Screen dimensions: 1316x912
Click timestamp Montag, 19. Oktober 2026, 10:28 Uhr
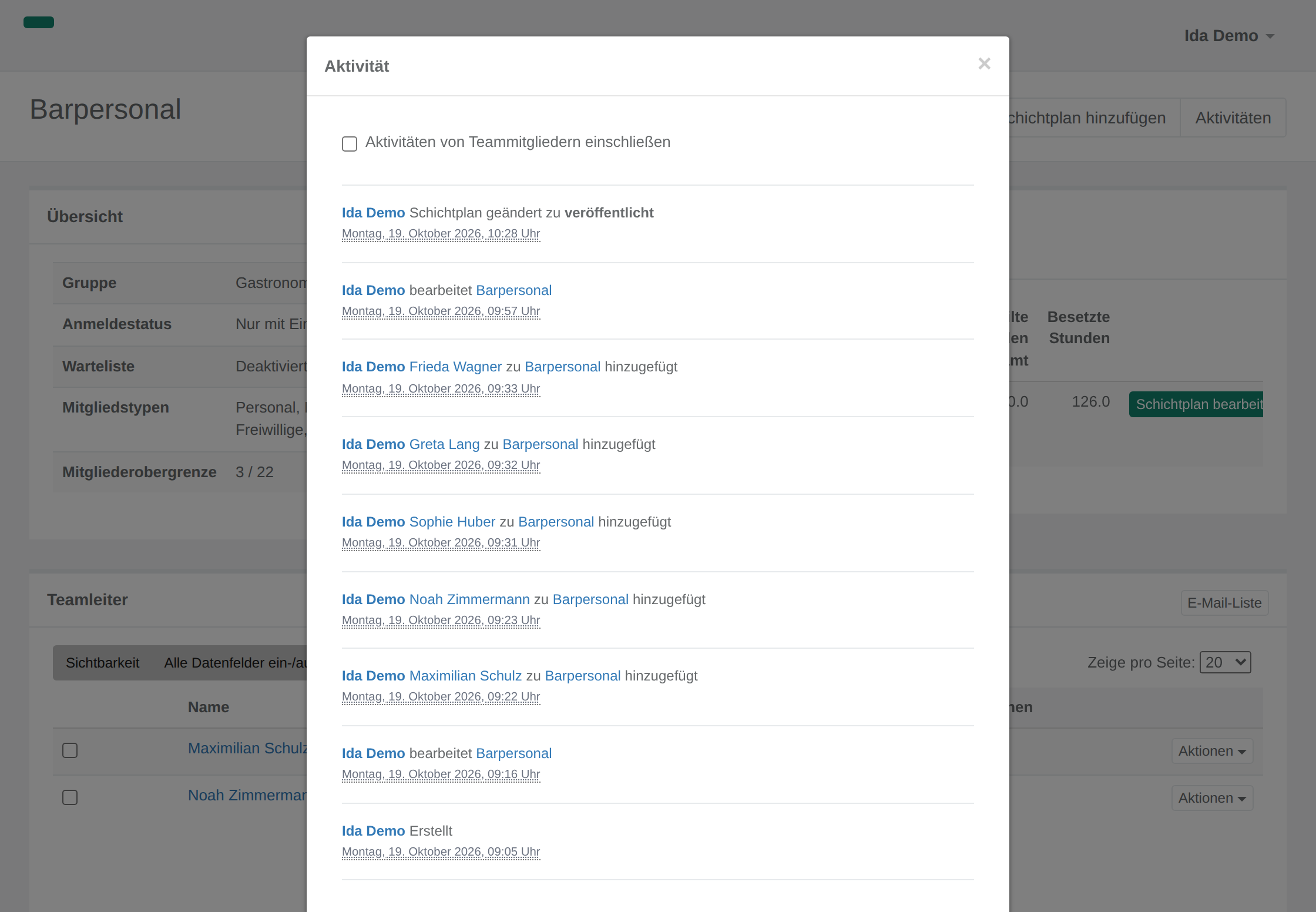[x=441, y=233]
